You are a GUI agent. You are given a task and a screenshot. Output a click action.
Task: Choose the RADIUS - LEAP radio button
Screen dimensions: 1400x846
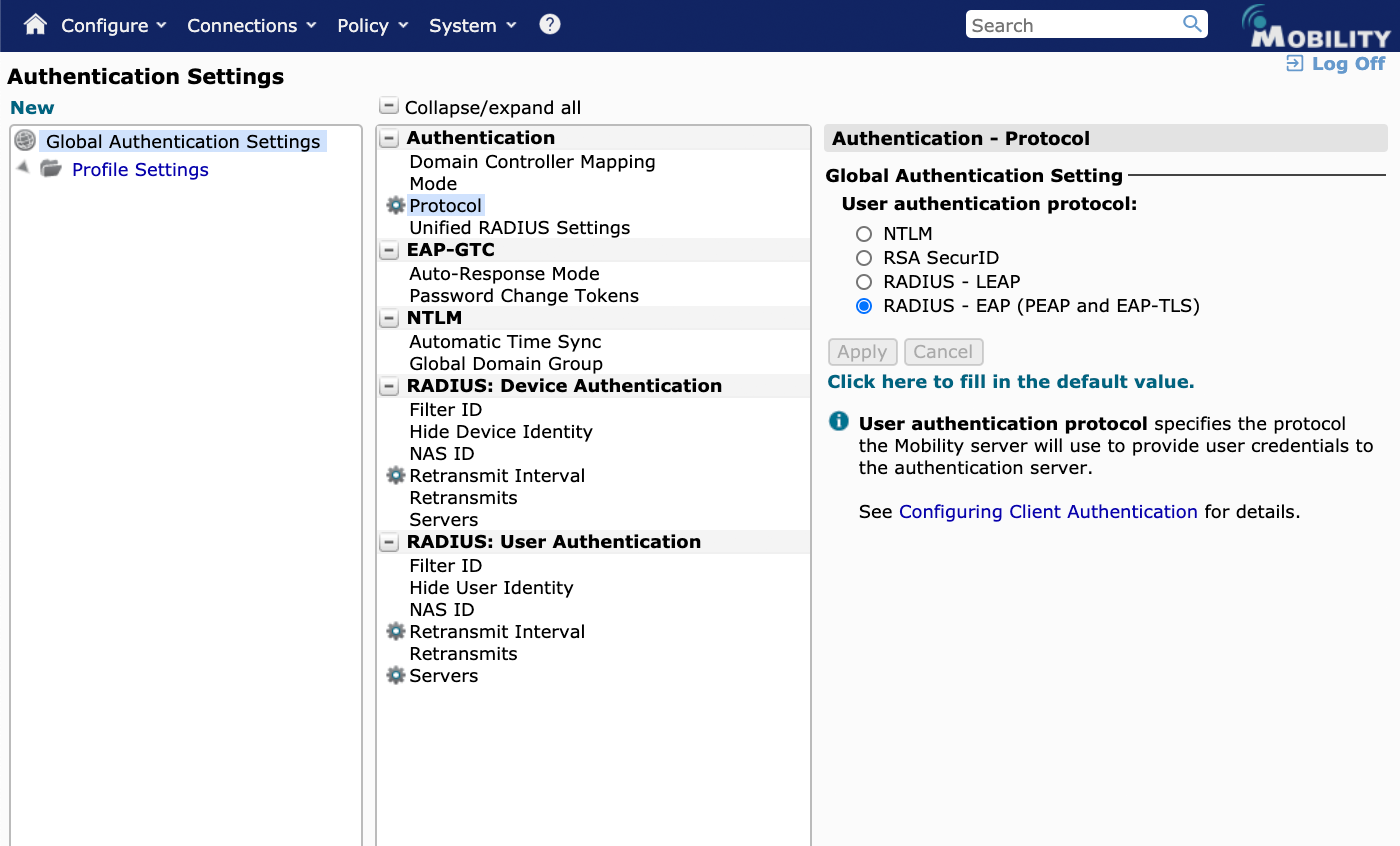tap(864, 282)
